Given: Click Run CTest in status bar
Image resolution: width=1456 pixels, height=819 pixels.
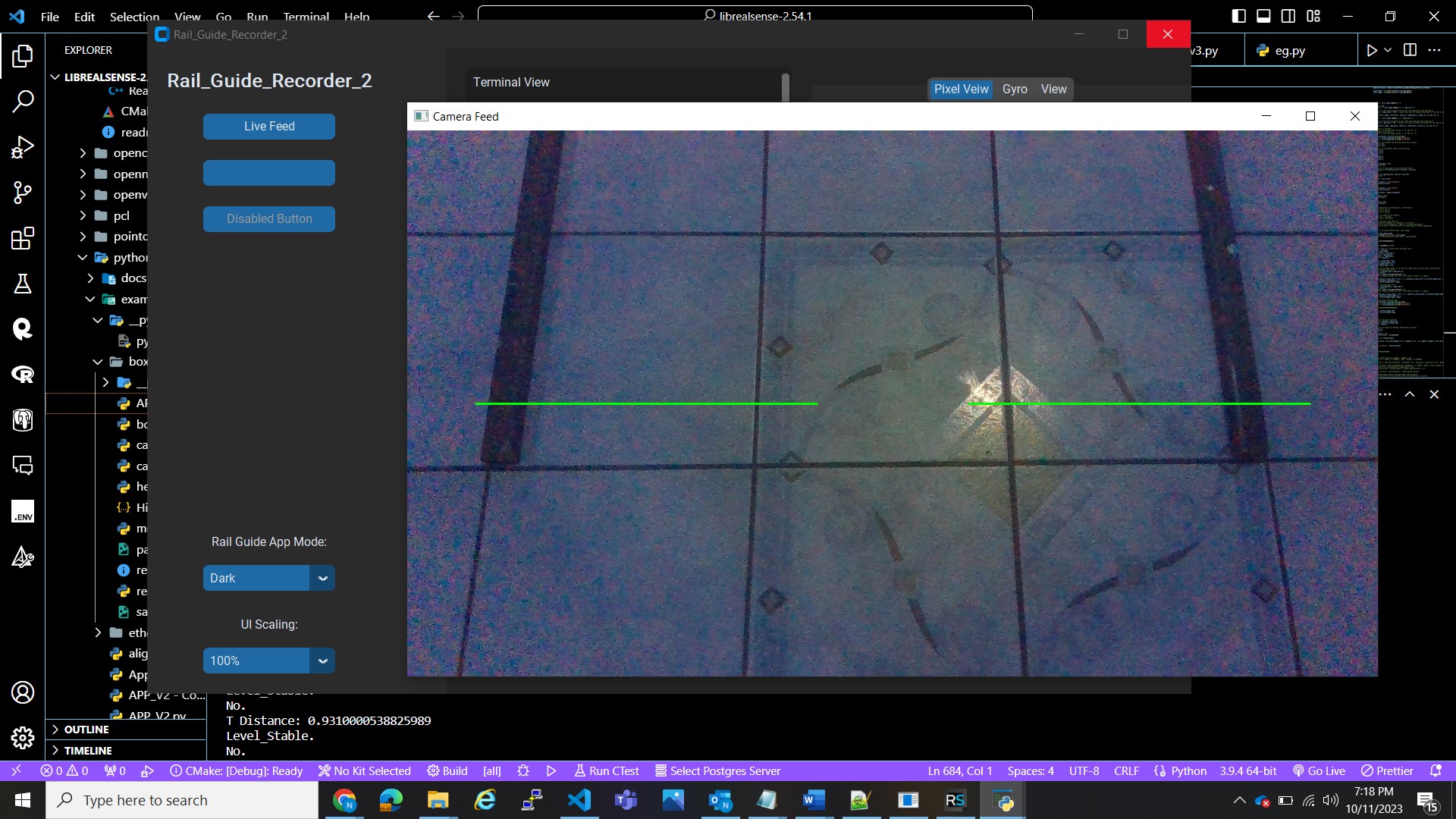Looking at the screenshot, I should [x=606, y=770].
